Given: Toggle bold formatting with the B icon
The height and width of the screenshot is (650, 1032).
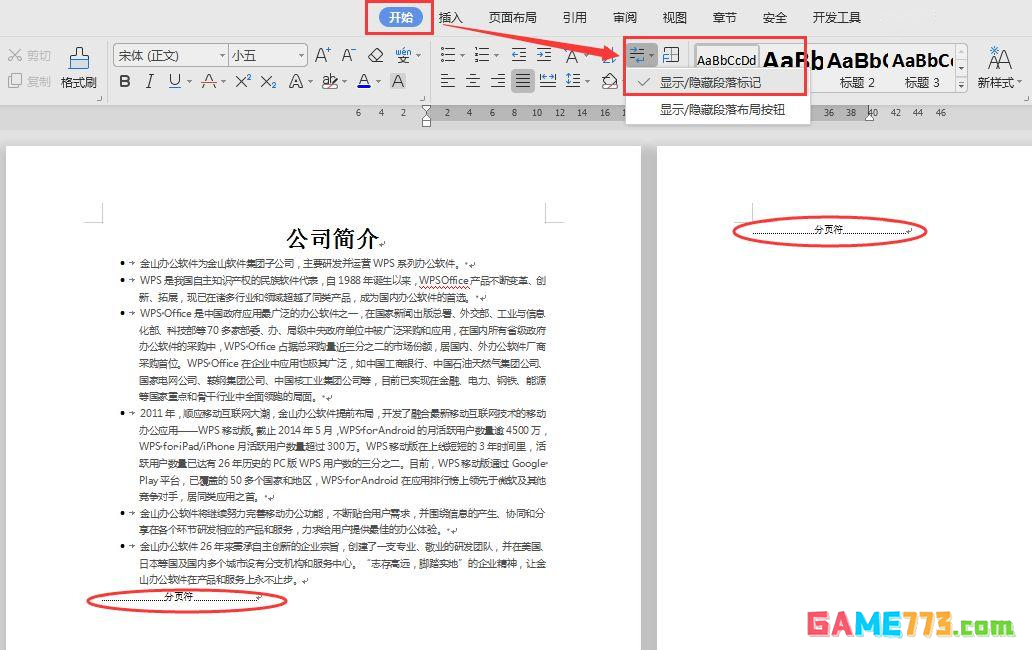Looking at the screenshot, I should 125,81.
